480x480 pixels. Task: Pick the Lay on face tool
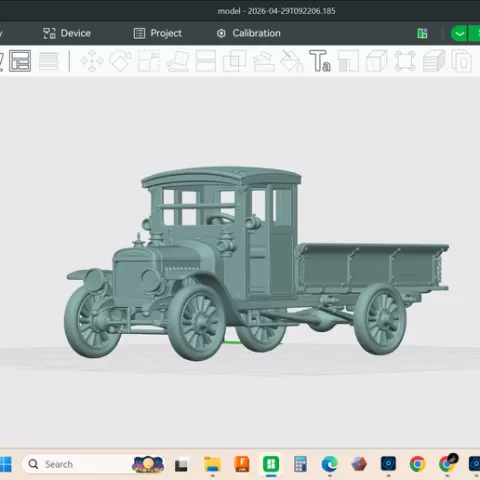[x=178, y=61]
